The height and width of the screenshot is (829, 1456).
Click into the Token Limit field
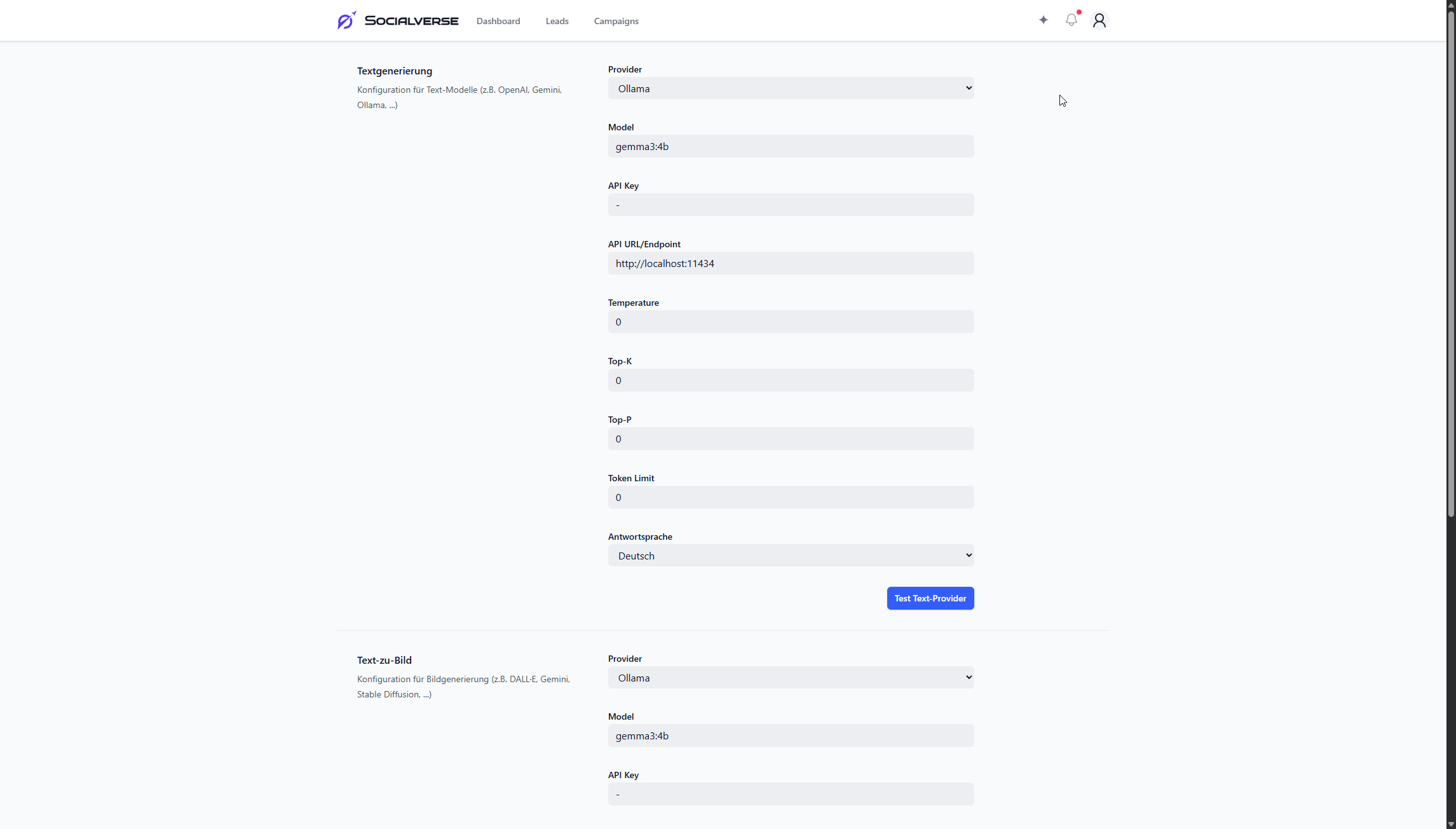pyautogui.click(x=790, y=498)
